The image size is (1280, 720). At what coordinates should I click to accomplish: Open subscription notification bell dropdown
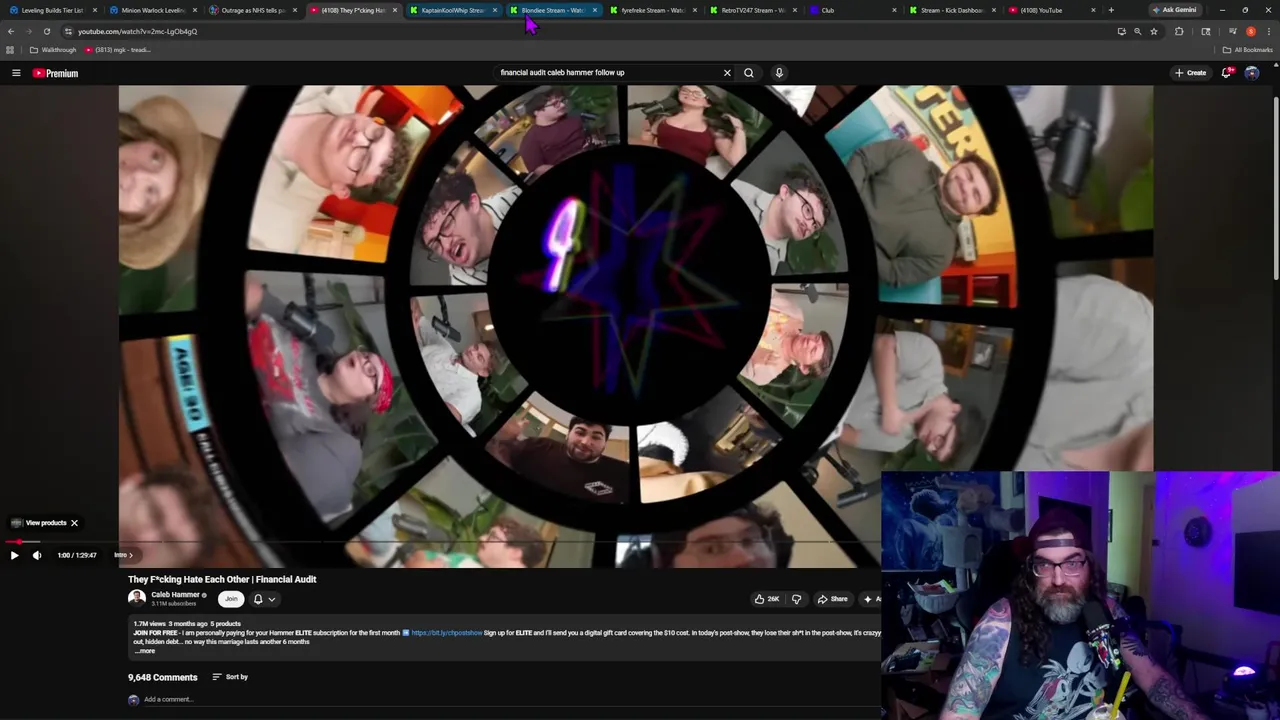click(x=264, y=599)
